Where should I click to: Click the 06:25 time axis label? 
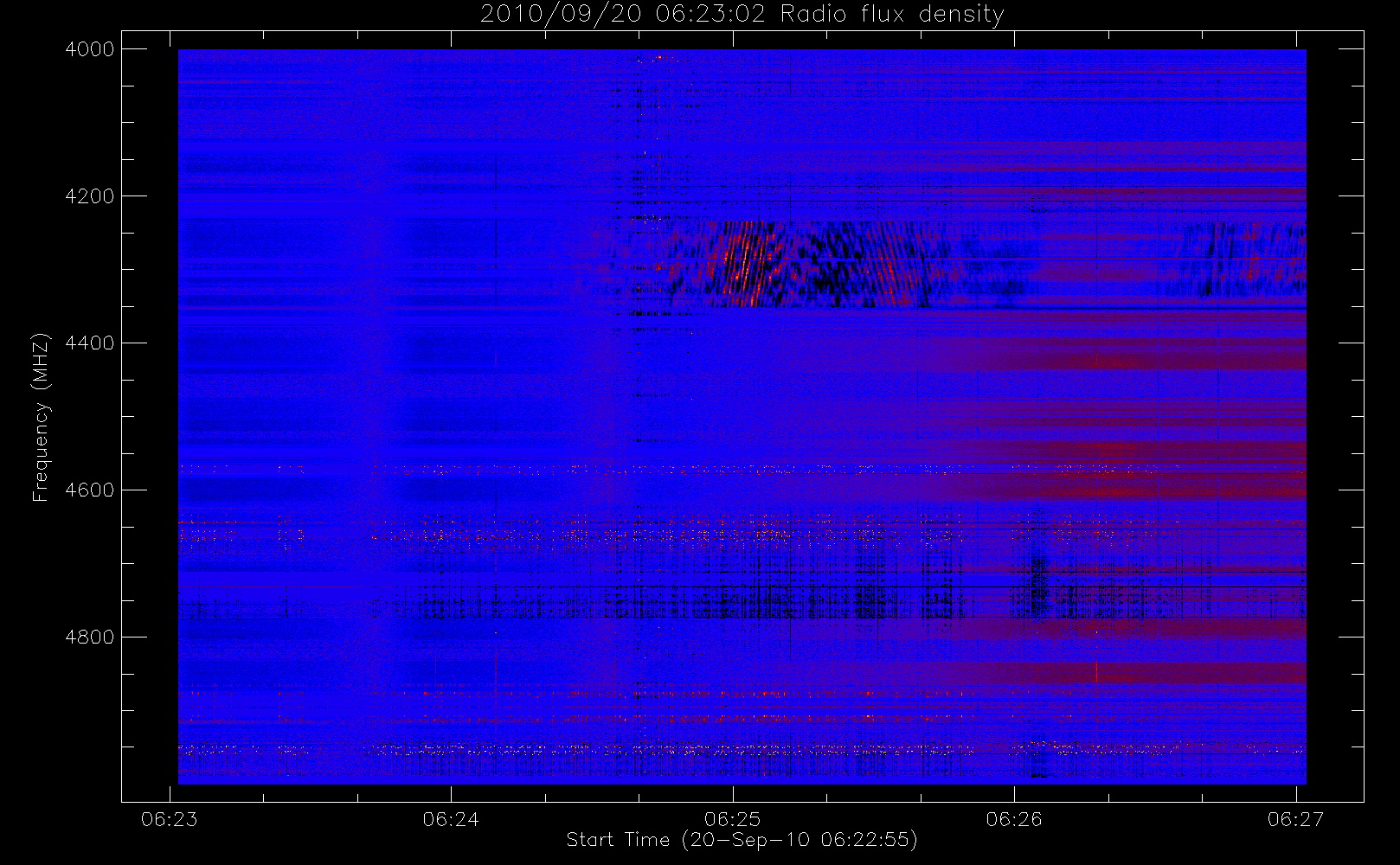tap(733, 819)
